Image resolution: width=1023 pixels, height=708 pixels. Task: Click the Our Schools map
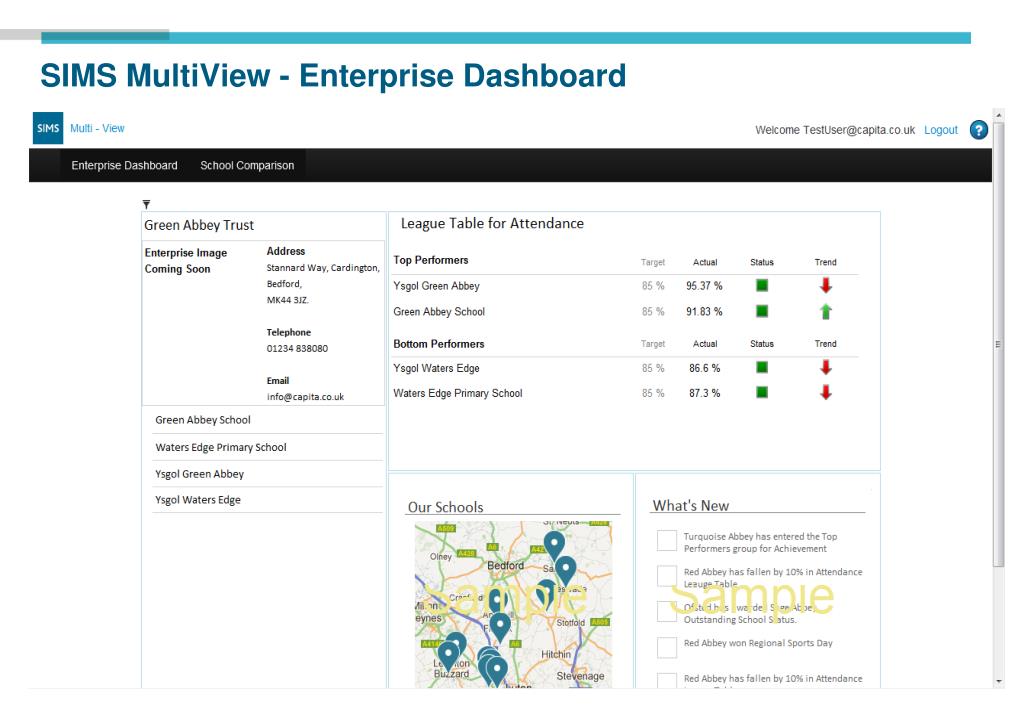pyautogui.click(x=513, y=604)
